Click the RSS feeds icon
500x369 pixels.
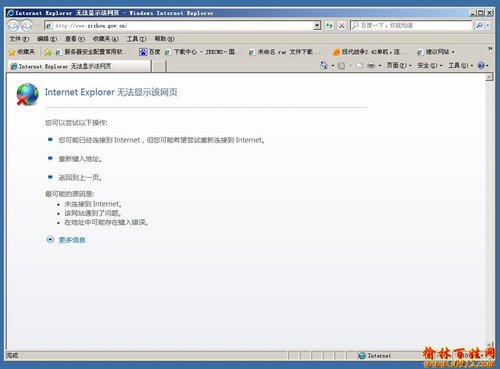341,66
